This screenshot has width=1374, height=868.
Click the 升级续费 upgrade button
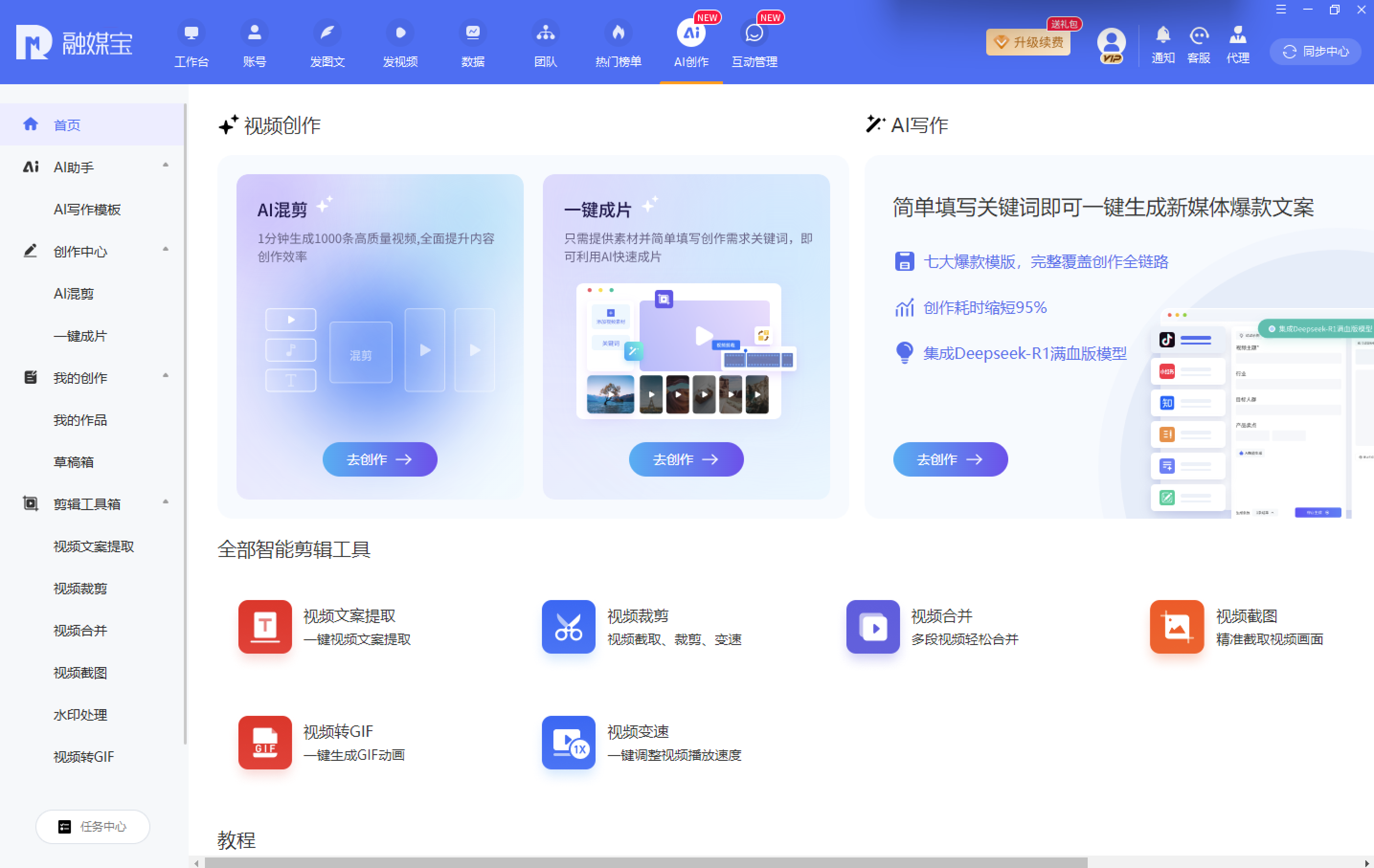coord(1028,42)
